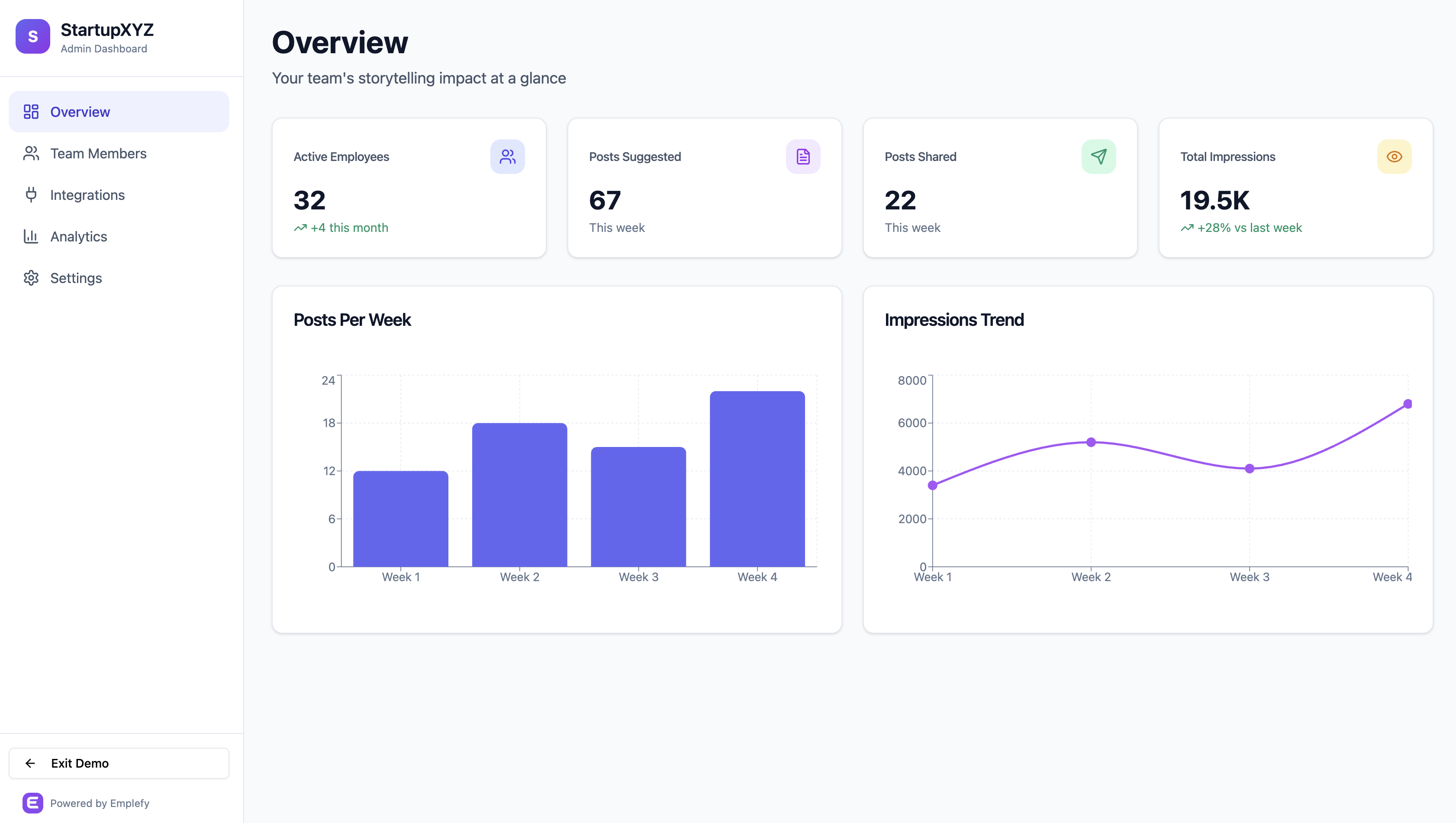Click the Settings gear icon

31,277
